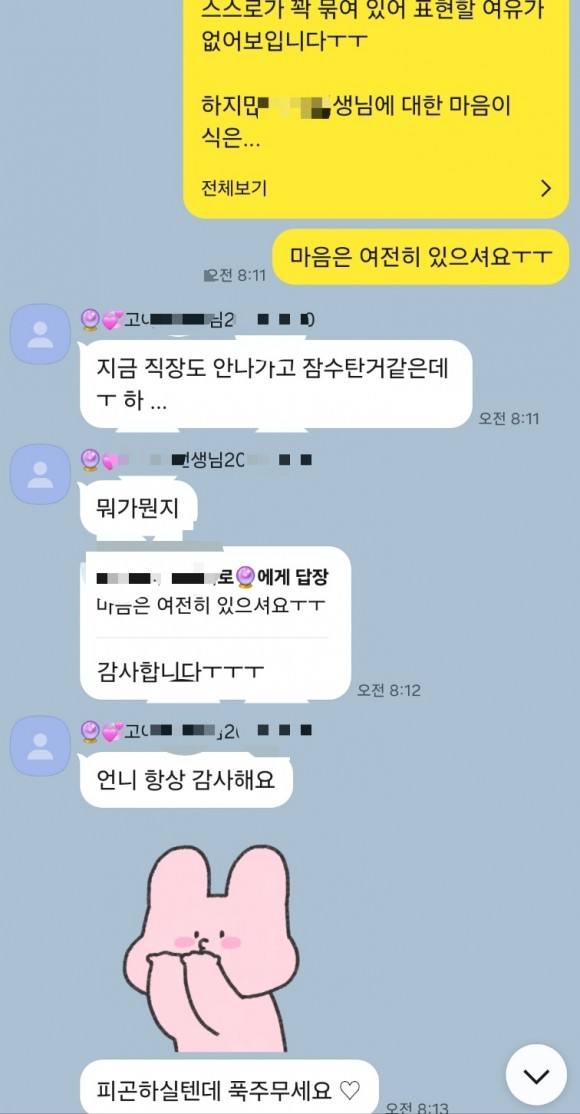Tap the 뭐가뭔지 message bubble

(138, 507)
